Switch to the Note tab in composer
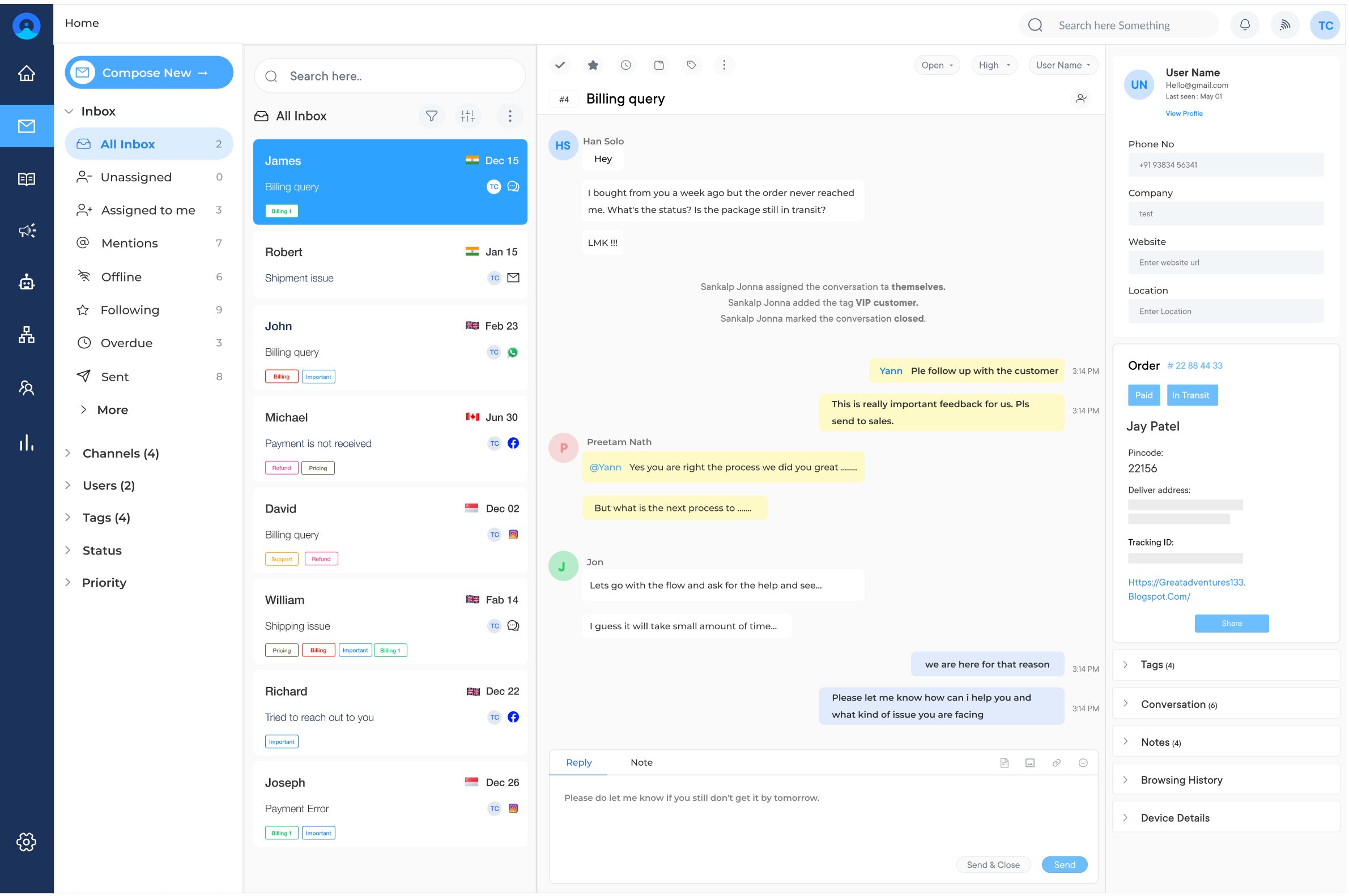1349x896 pixels. pos(641,762)
